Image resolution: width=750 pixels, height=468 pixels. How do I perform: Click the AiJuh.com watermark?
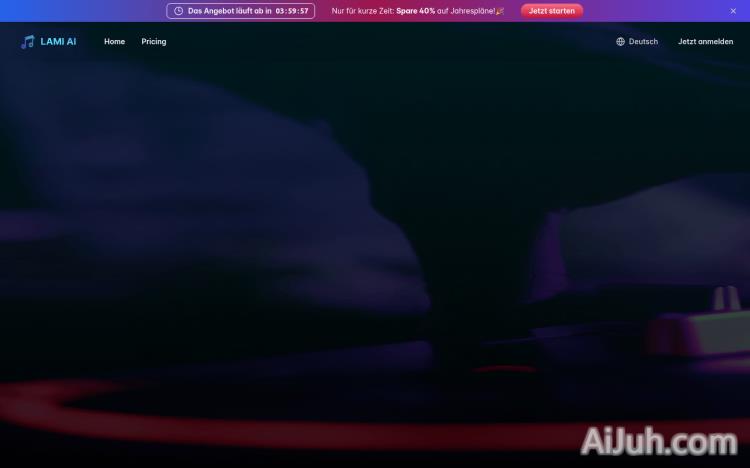659,441
